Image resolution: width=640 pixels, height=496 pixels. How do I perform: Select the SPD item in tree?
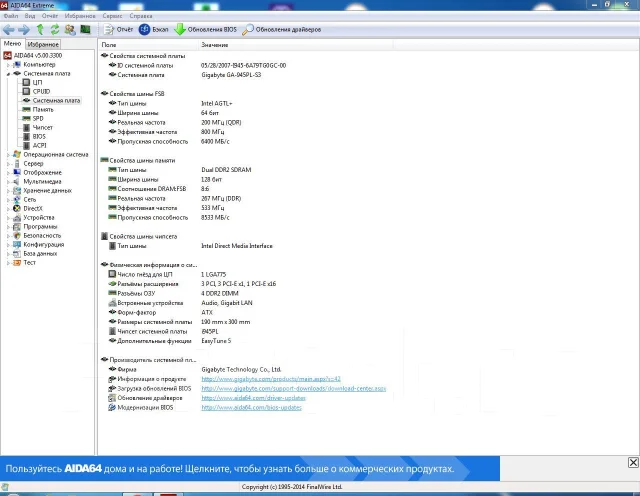[x=38, y=118]
